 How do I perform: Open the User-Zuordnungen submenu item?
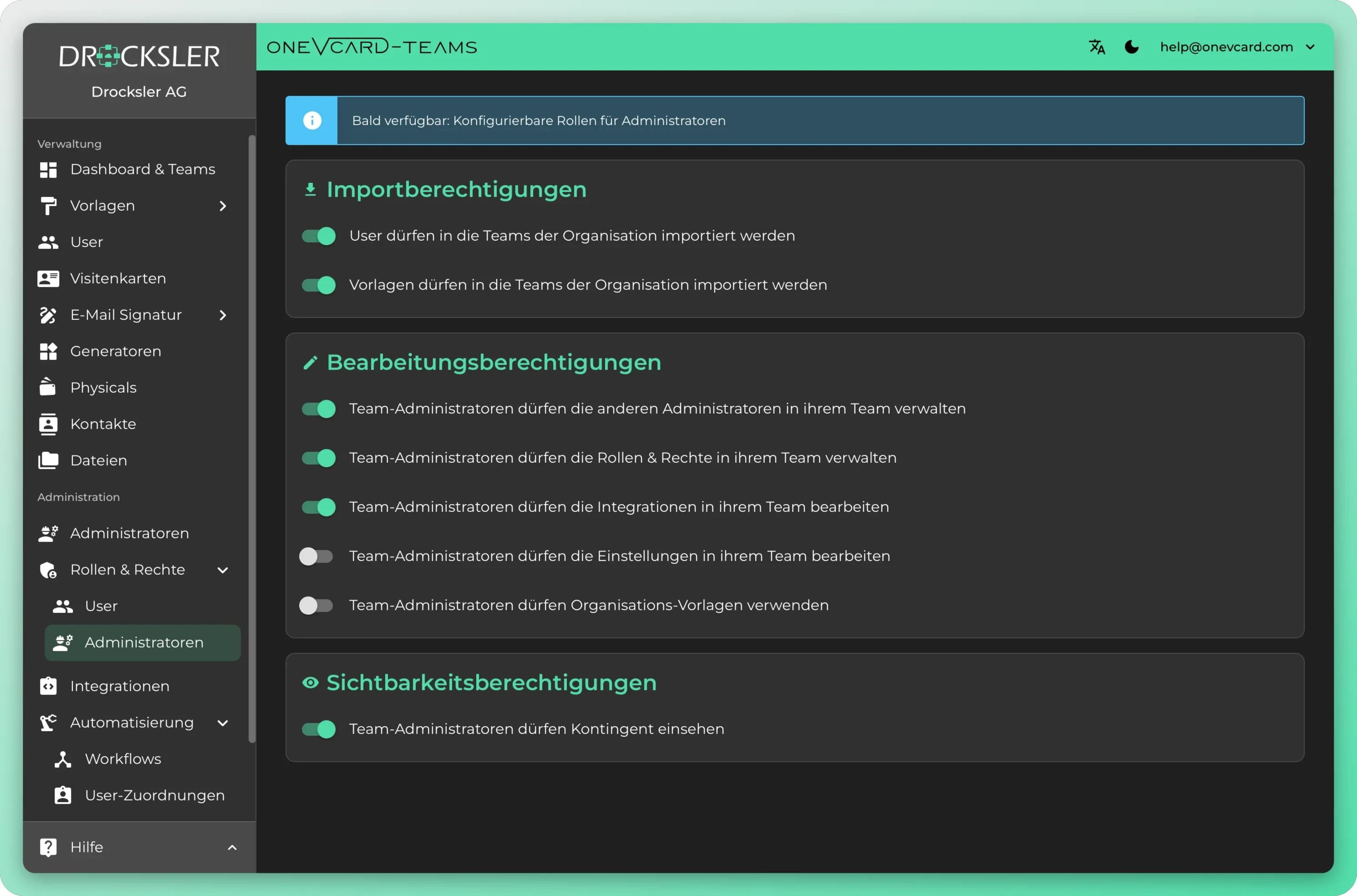143,795
